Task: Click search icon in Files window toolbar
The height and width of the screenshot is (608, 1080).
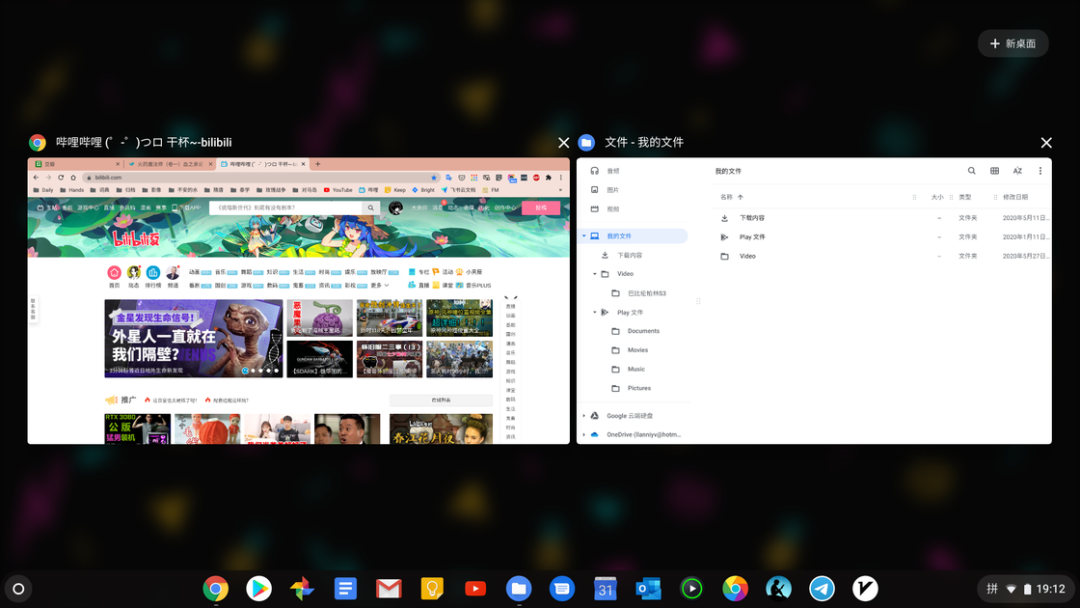Action: point(971,171)
